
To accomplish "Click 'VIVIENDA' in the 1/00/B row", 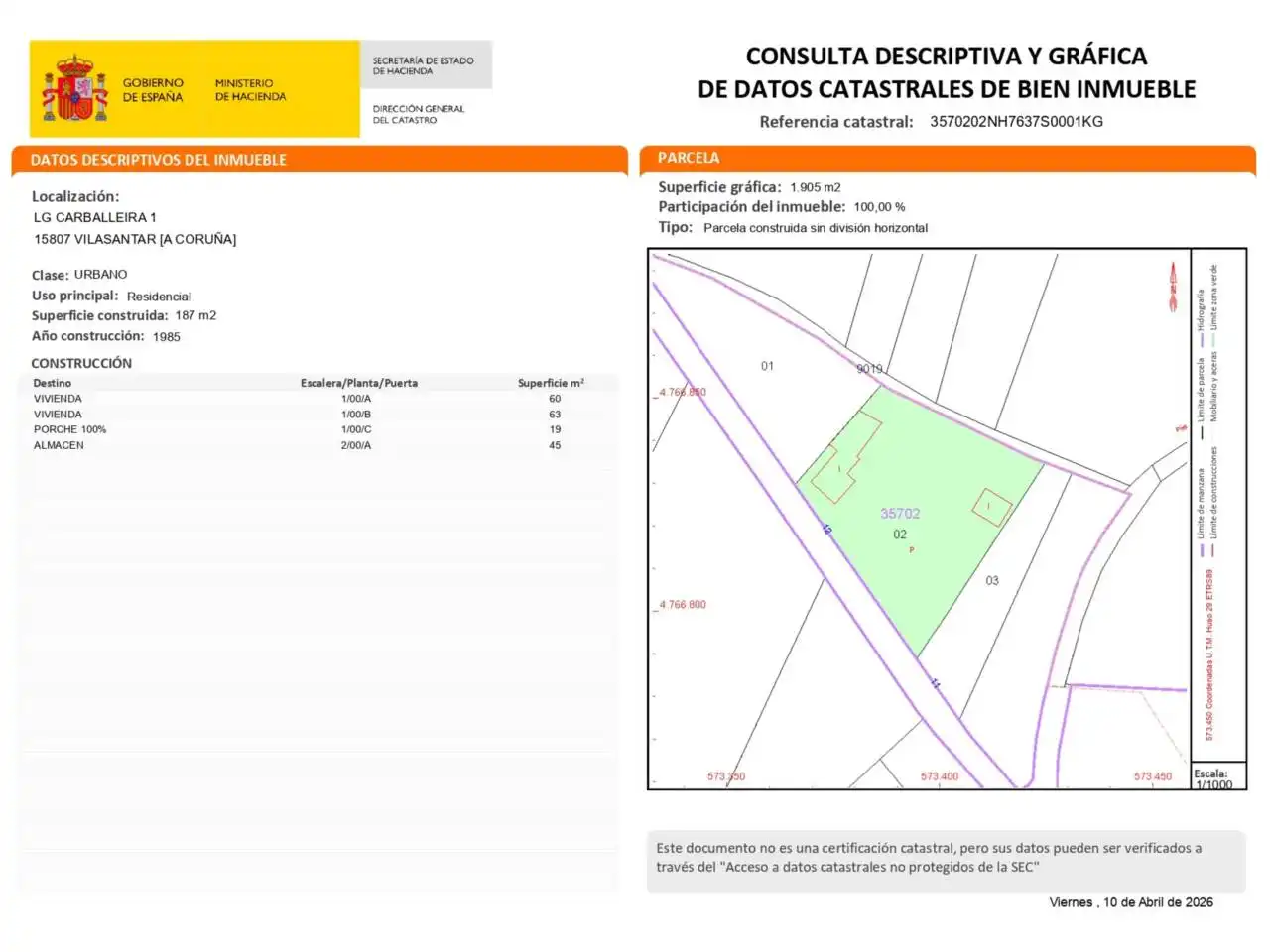I will [58, 415].
